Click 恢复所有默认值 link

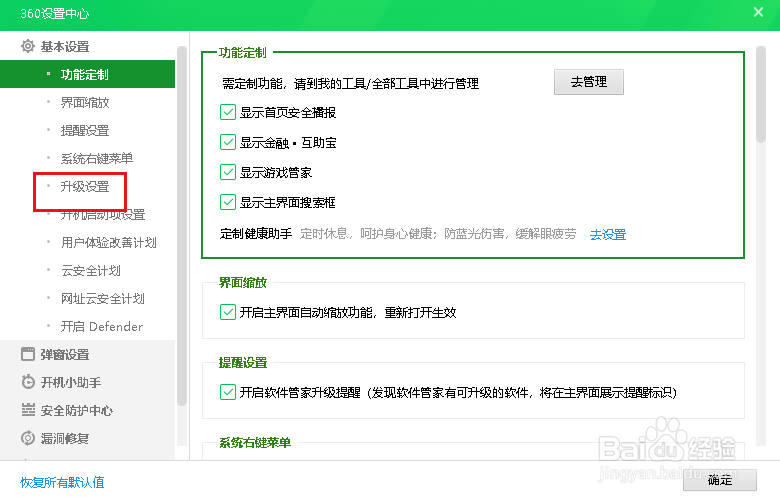pyautogui.click(x=62, y=482)
